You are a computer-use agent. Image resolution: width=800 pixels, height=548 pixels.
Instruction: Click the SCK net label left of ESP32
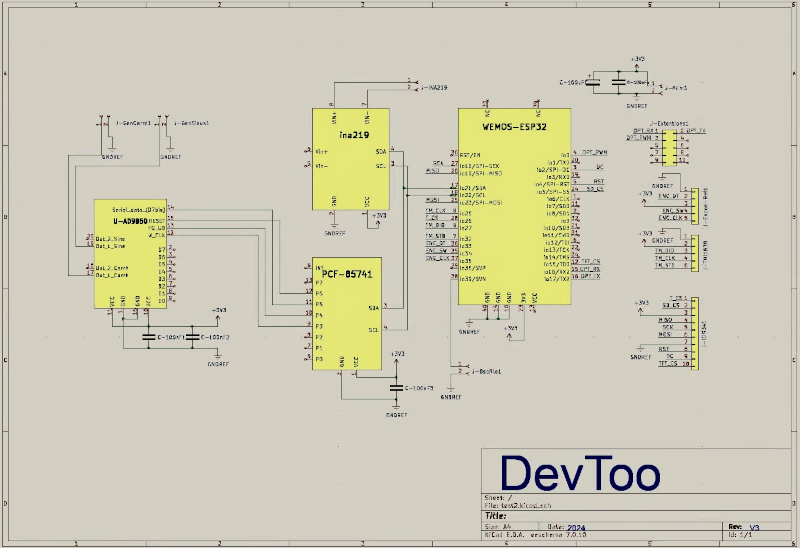[x=438, y=164]
